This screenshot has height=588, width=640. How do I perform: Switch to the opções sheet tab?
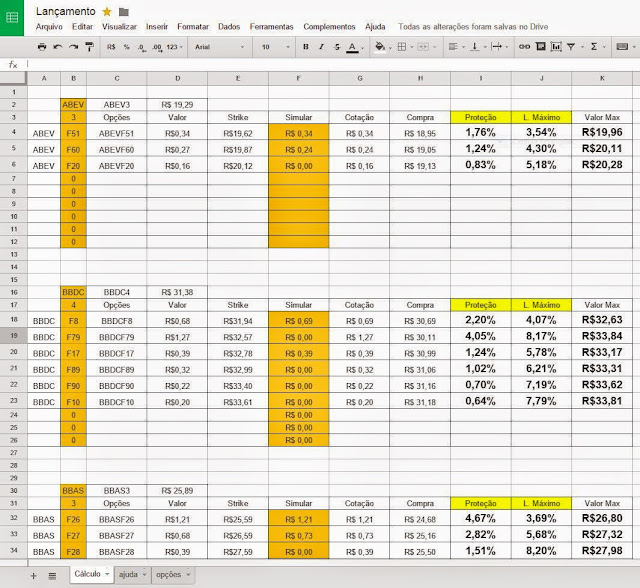[x=168, y=575]
